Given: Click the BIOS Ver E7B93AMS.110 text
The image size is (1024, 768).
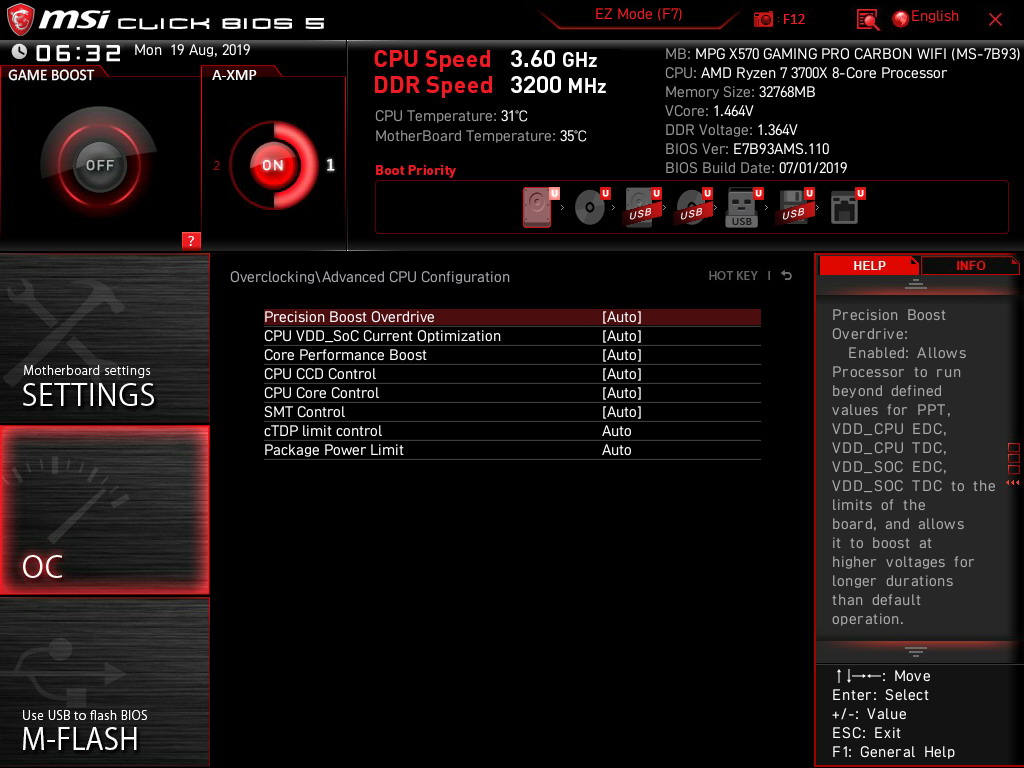Looking at the screenshot, I should 747,149.
